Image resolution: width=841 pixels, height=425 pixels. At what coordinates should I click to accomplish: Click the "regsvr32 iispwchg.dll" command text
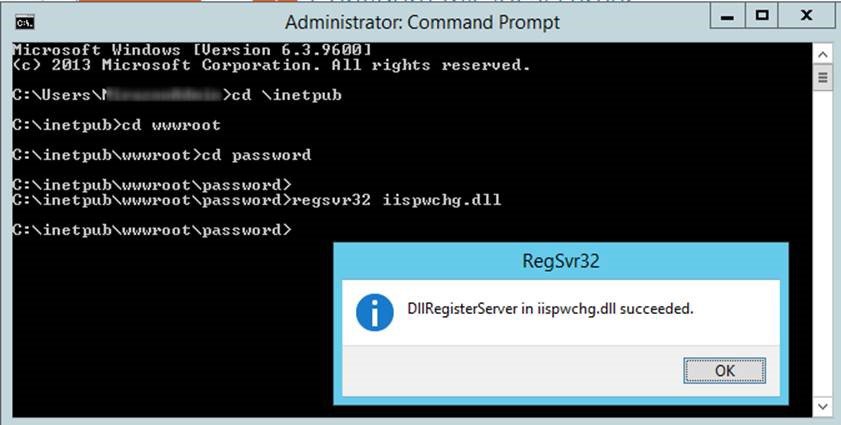coord(396,200)
